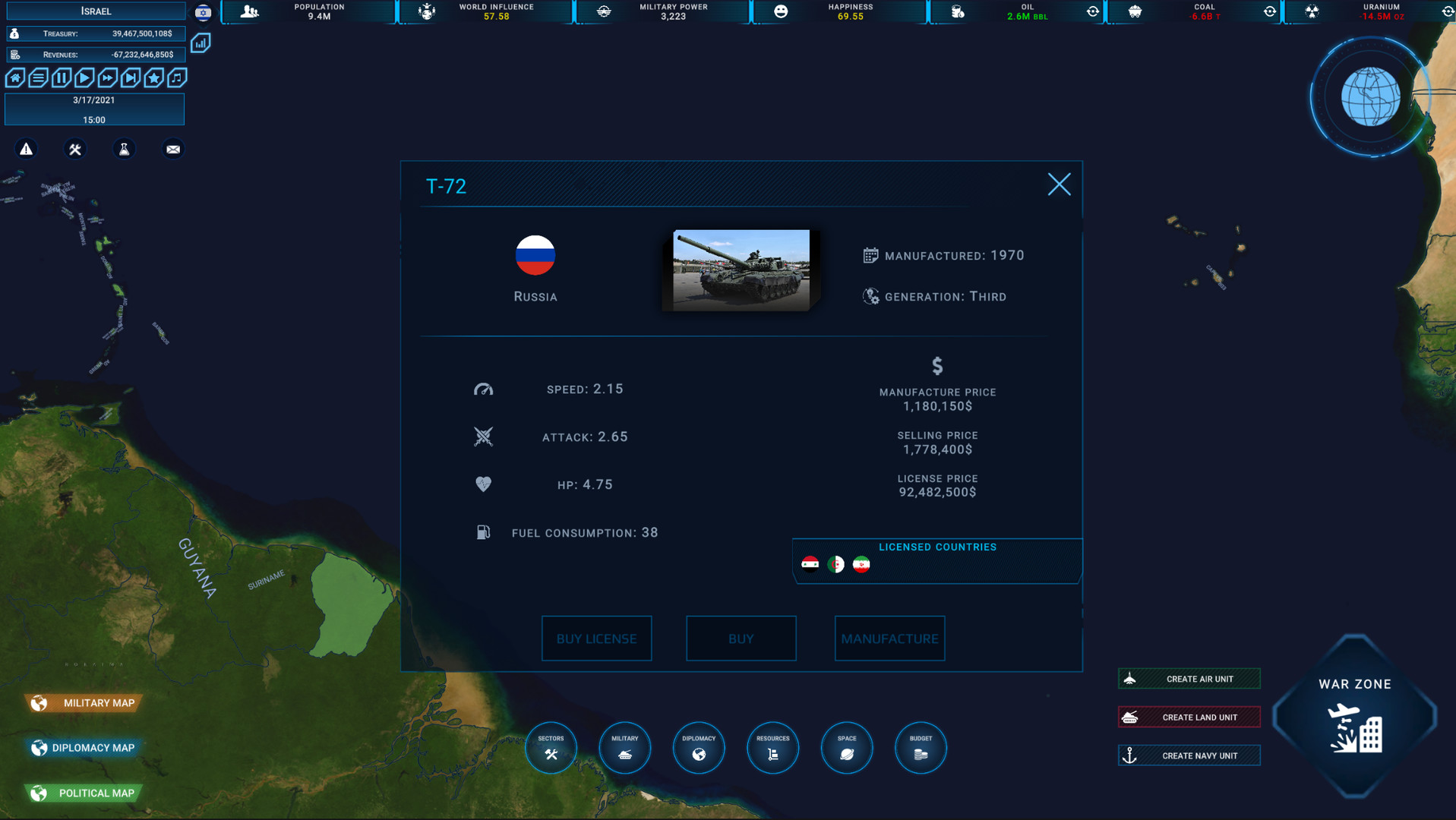Toggle the Diplomacy Map view
Screen dimensions: 1456x820
point(84,748)
